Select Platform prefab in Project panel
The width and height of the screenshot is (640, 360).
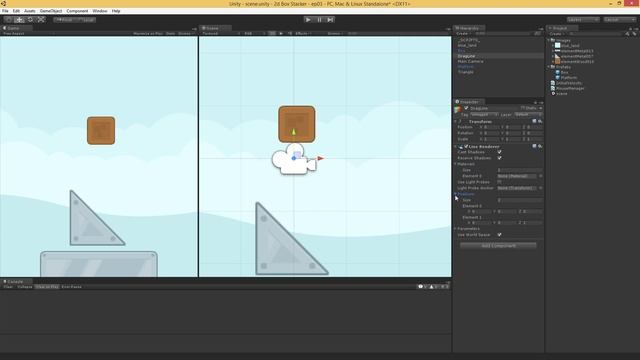pyautogui.click(x=569, y=78)
